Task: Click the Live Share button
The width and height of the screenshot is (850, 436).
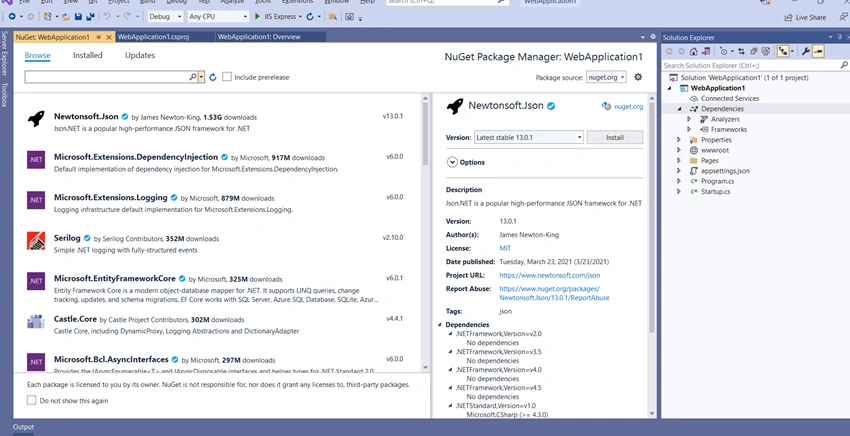Action: pos(805,17)
